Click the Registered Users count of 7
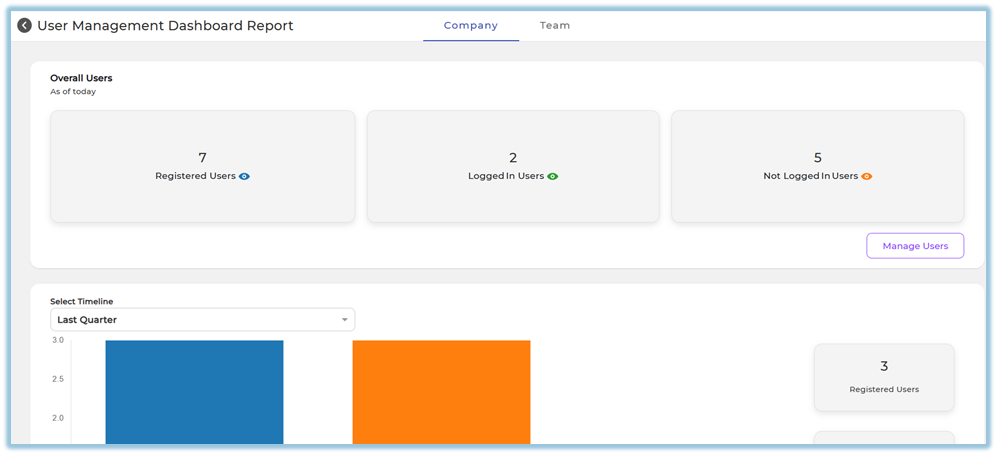Image resolution: width=997 pixels, height=455 pixels. [202, 158]
